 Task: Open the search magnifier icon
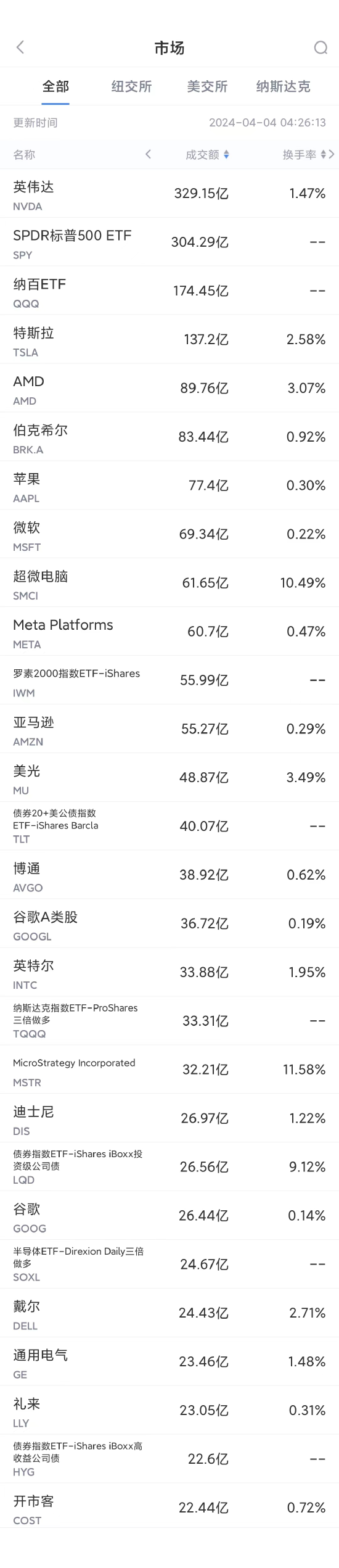point(321,47)
